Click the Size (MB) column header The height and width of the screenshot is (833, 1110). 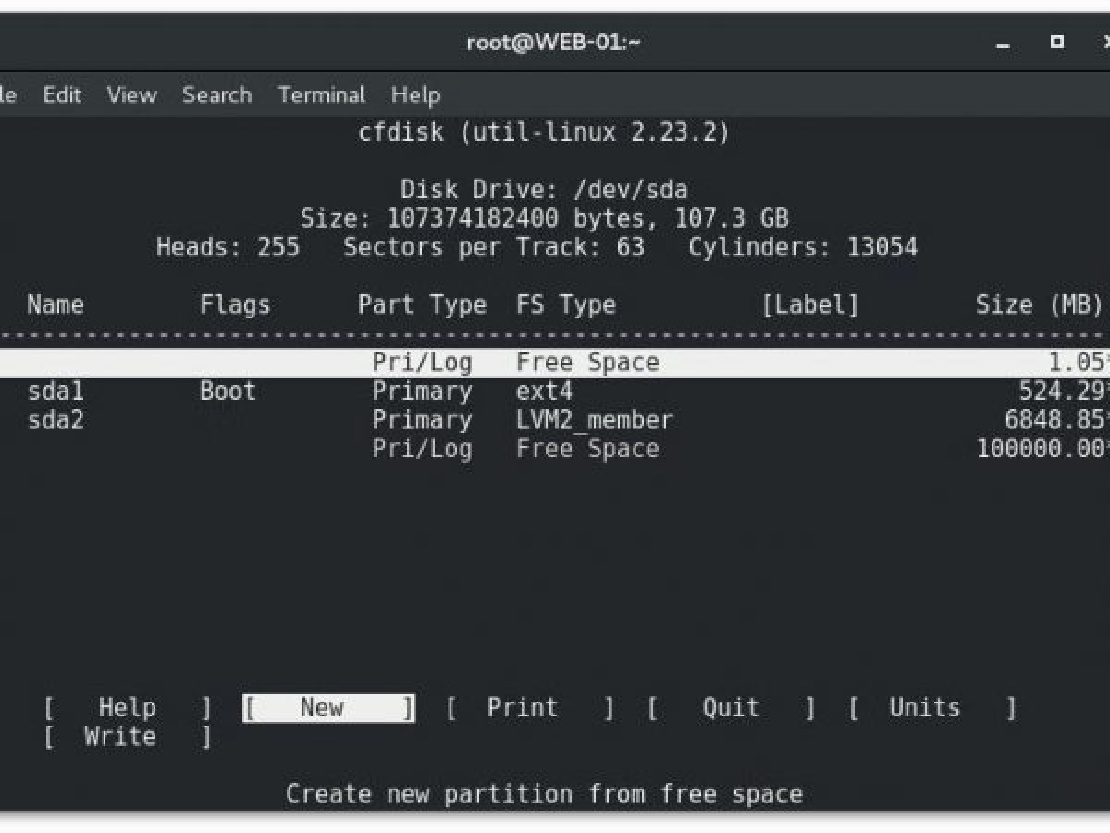pyautogui.click(x=1039, y=305)
